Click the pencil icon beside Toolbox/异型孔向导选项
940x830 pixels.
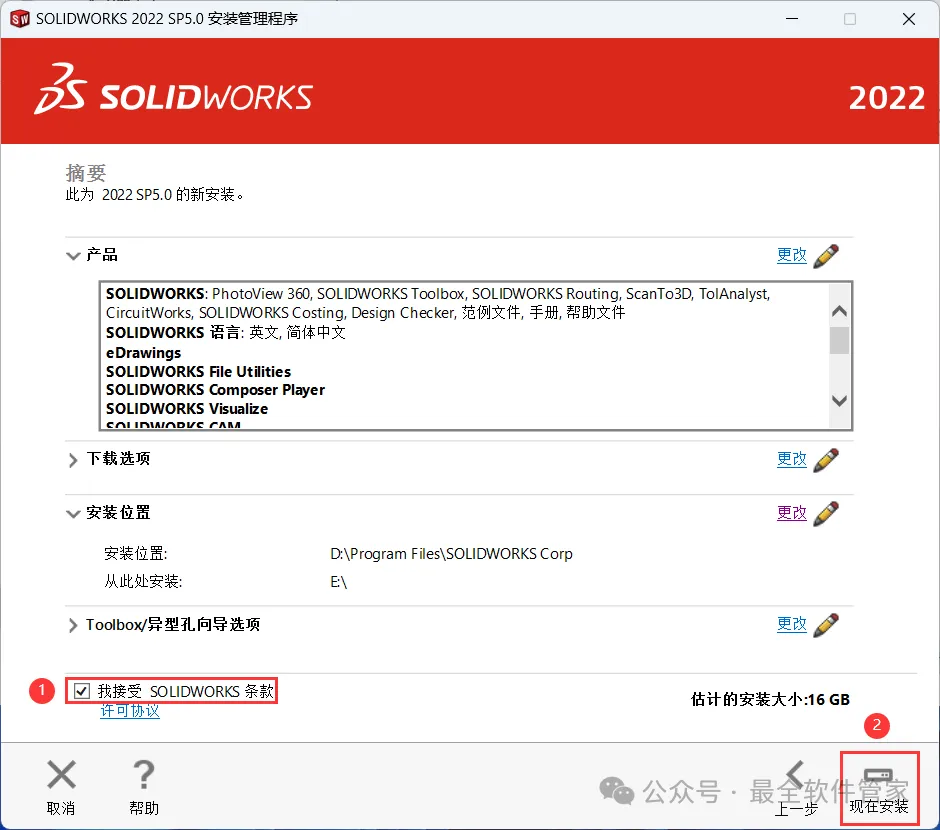coord(826,625)
